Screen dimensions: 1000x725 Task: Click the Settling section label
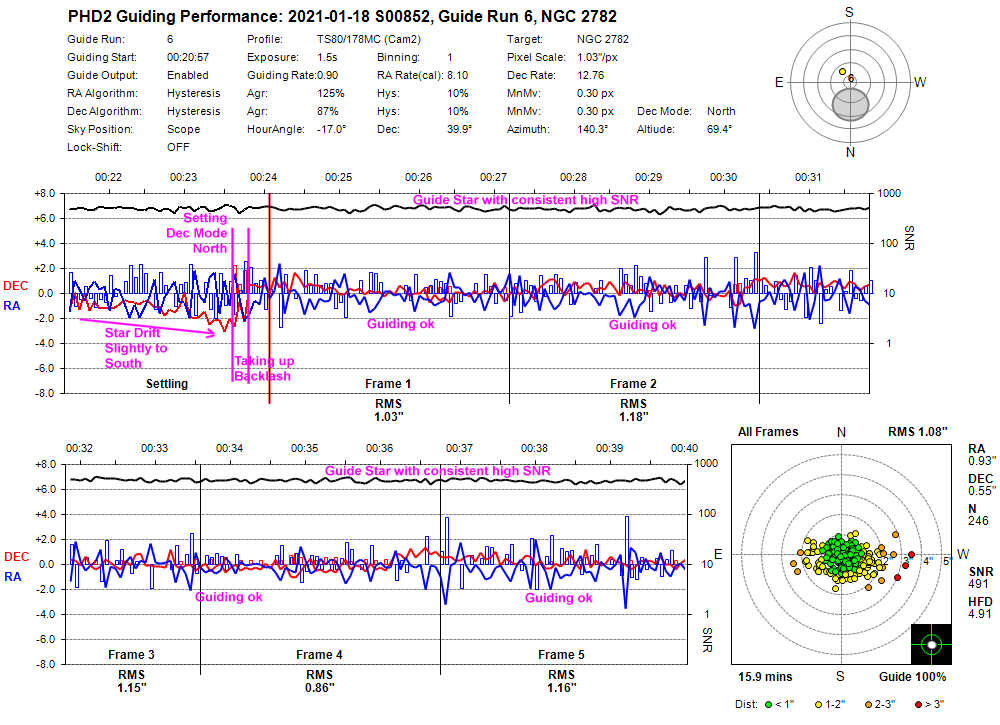pos(167,384)
